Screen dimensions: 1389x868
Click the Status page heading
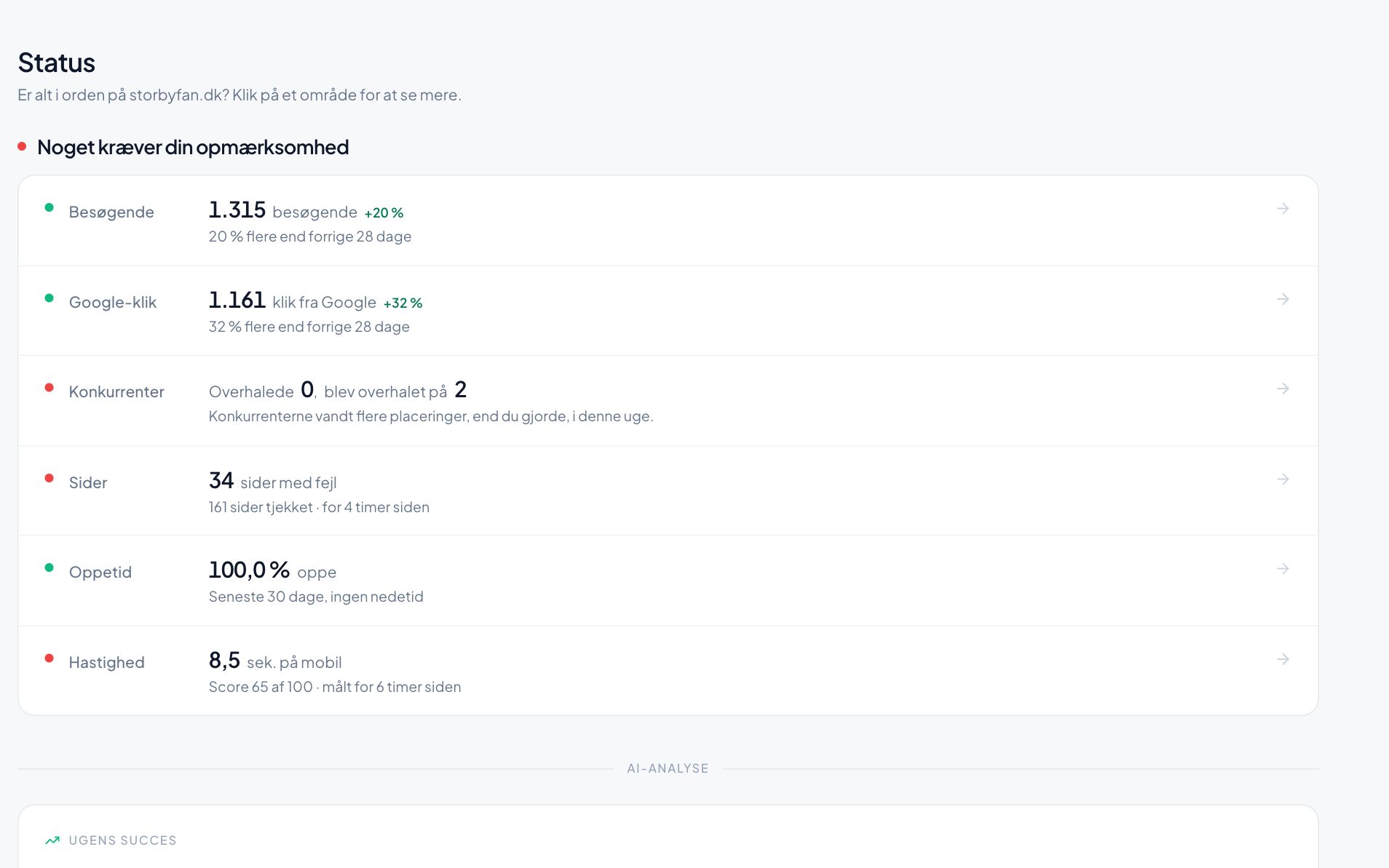click(x=57, y=63)
